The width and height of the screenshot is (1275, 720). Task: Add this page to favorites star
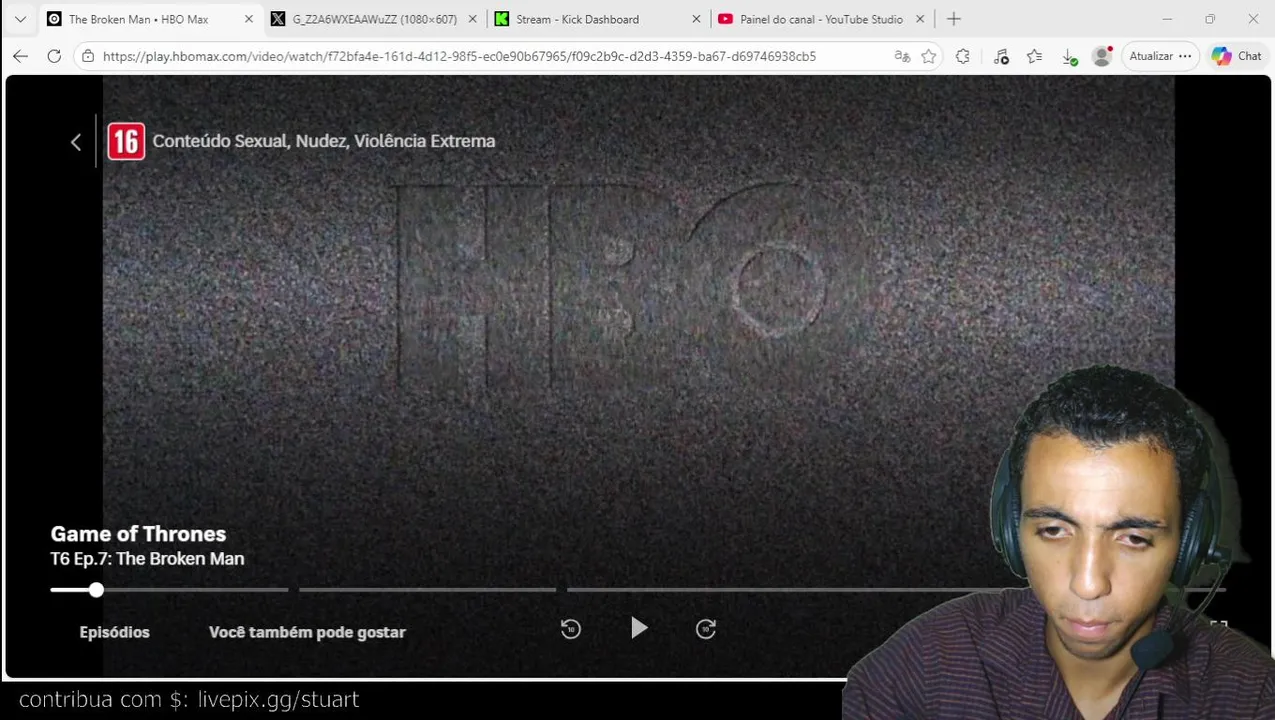[x=929, y=56]
